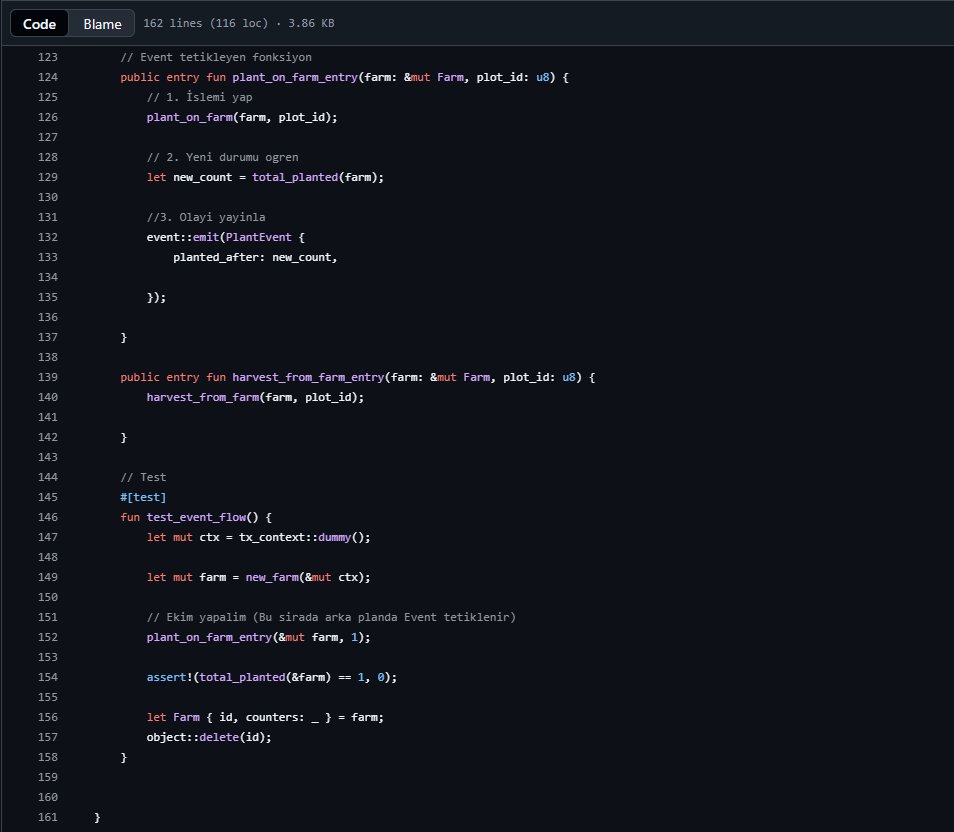Screen dimensions: 954x832
Task: Select line number 124
Action: (x=47, y=77)
